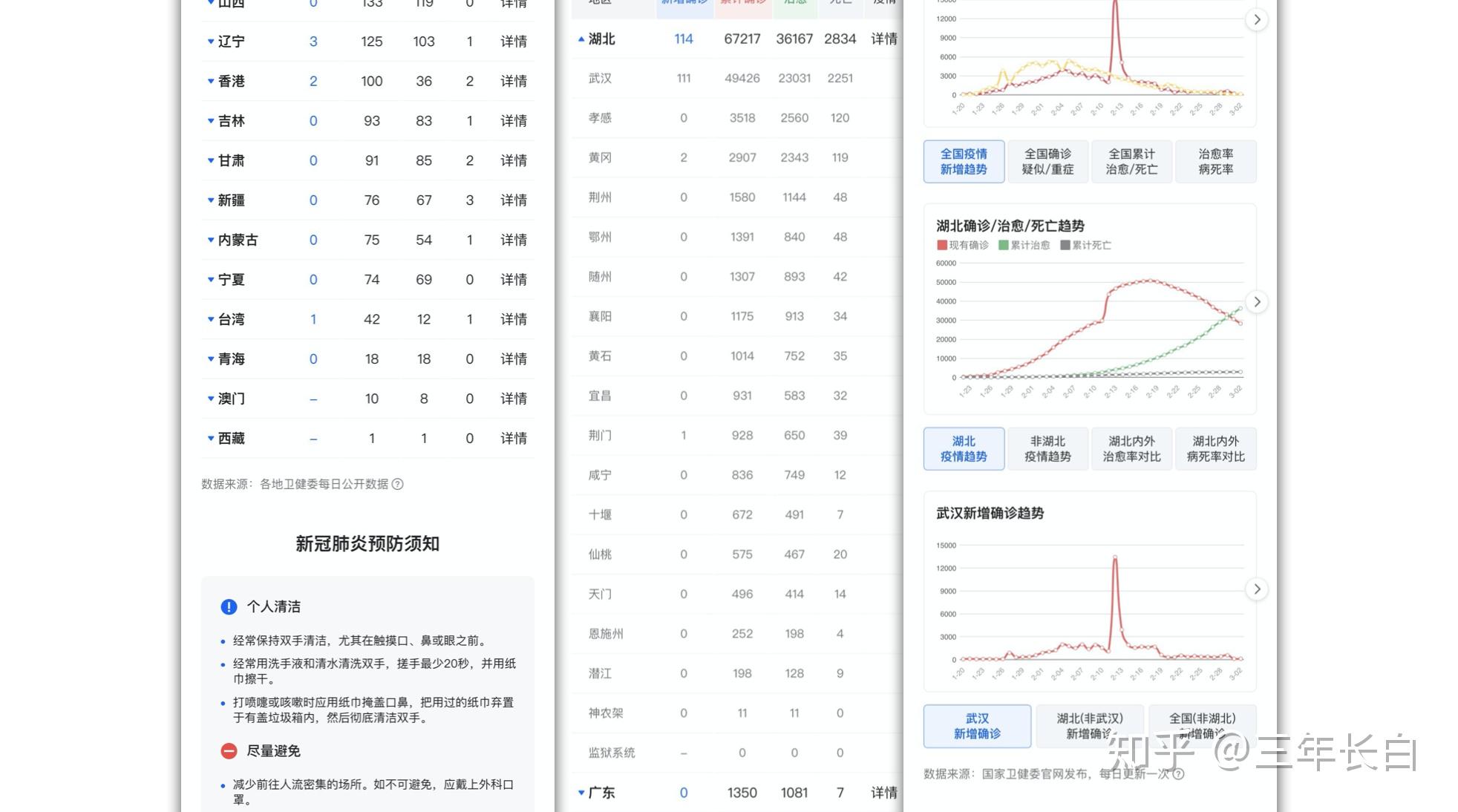
Task: Click the 黄冈 city row name
Action: coord(600,157)
